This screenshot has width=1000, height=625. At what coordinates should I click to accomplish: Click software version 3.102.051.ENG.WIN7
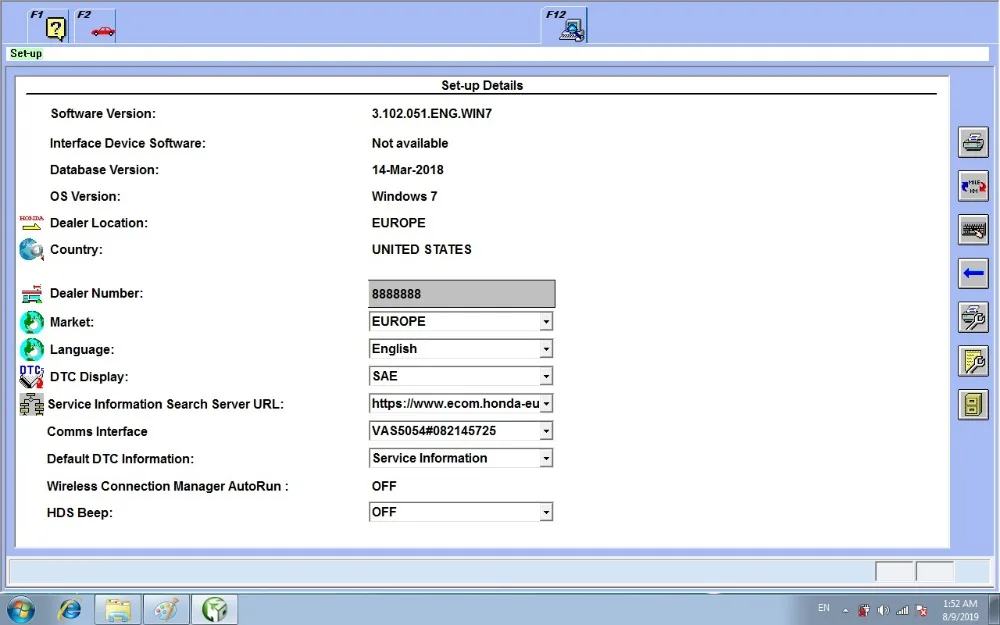tap(432, 114)
